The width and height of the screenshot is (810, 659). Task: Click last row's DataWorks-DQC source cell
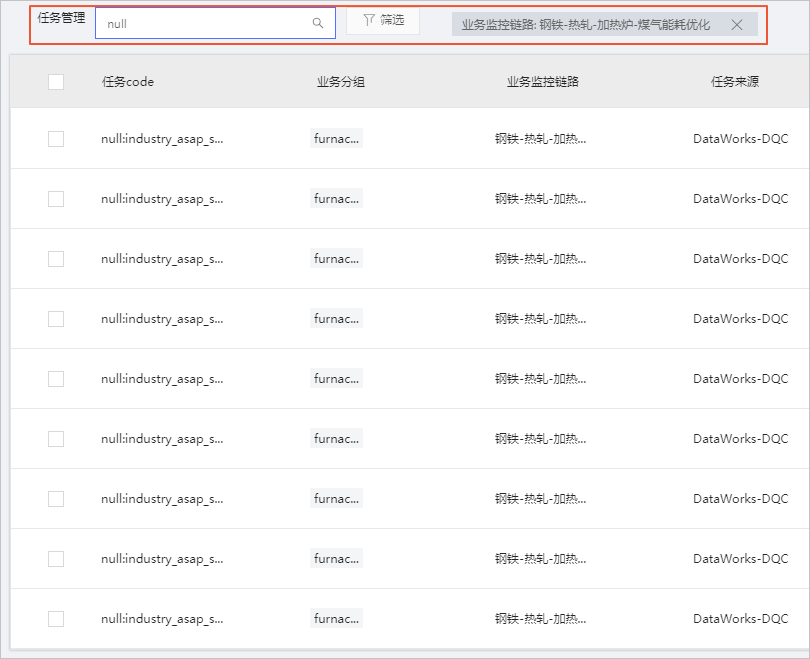coord(741,619)
